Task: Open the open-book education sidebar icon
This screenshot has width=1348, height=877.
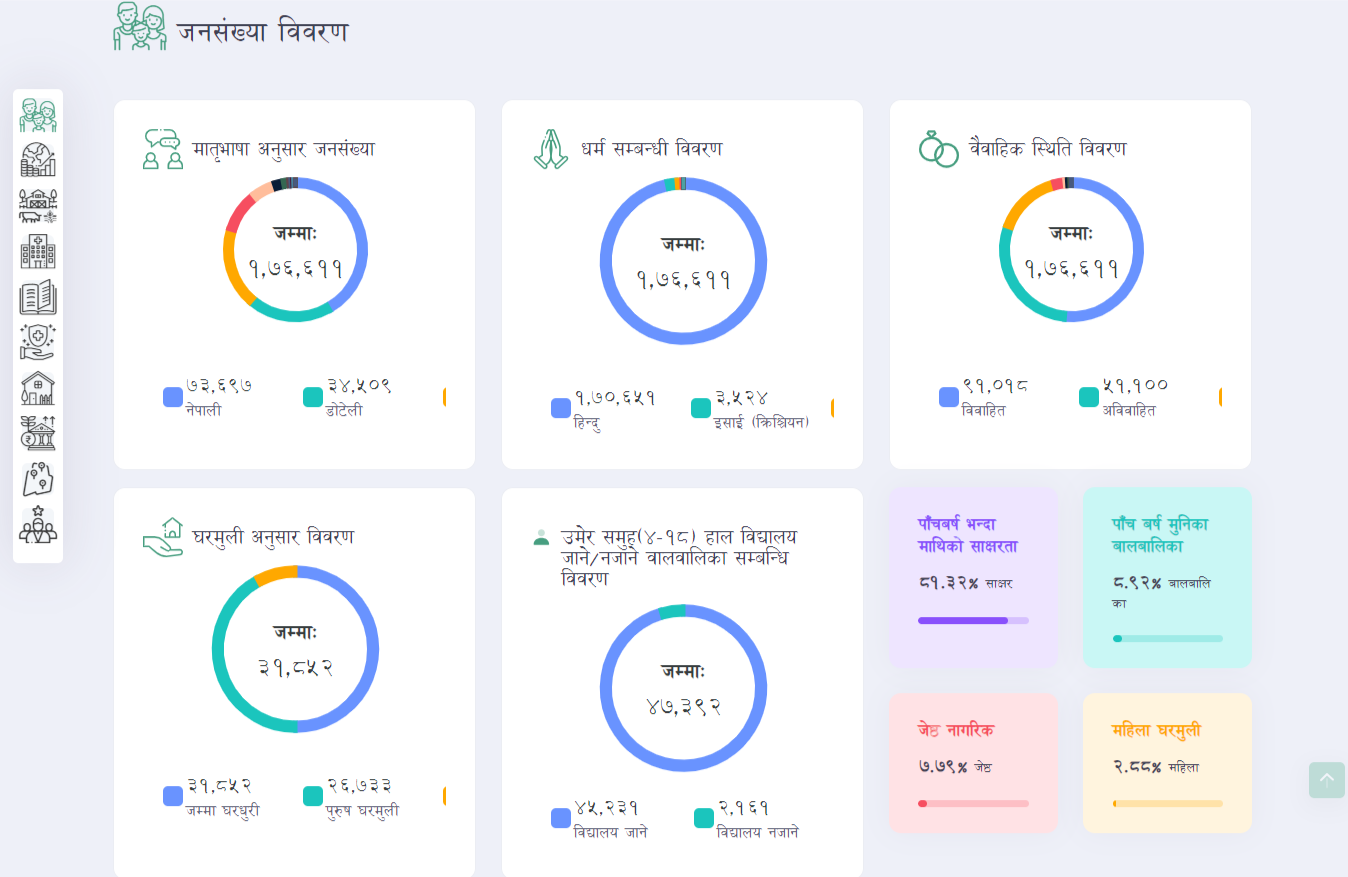Action: tap(38, 297)
